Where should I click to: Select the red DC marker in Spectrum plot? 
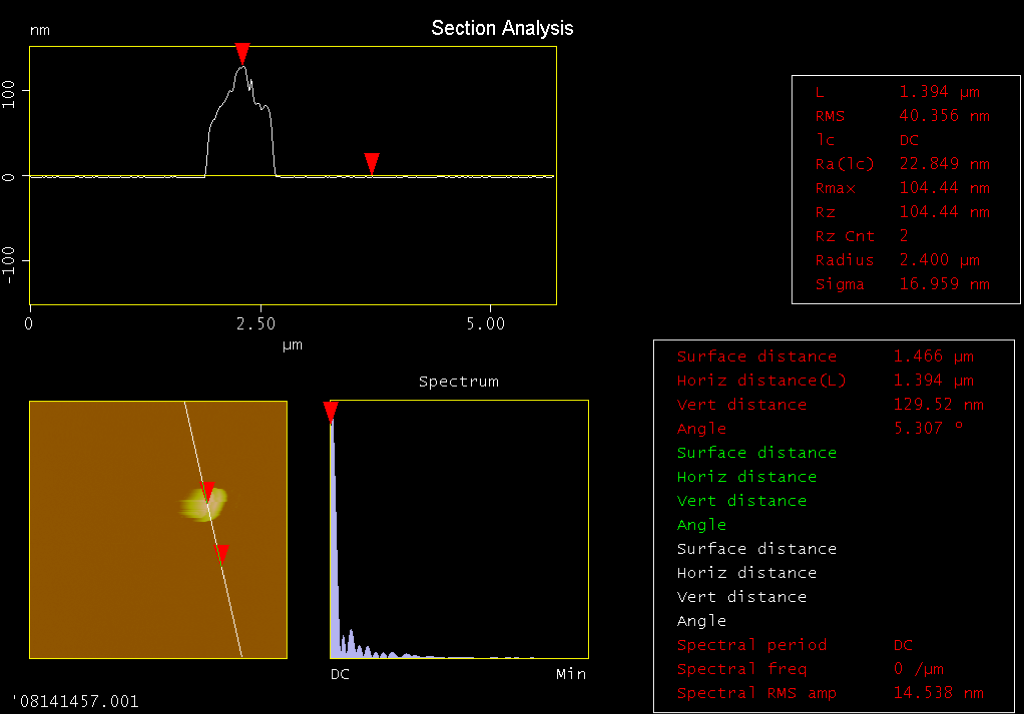coord(330,412)
